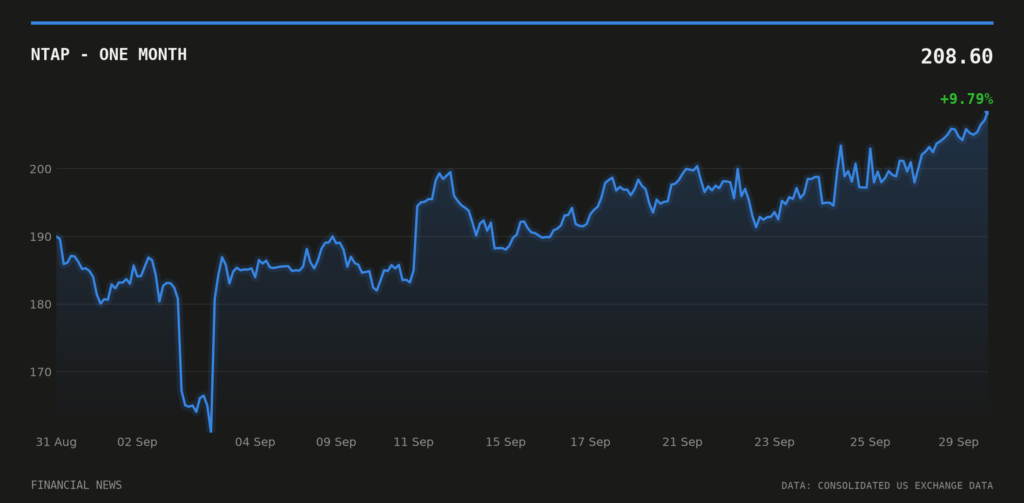Click the 200 y-axis label
Image resolution: width=1024 pixels, height=503 pixels.
pos(41,169)
